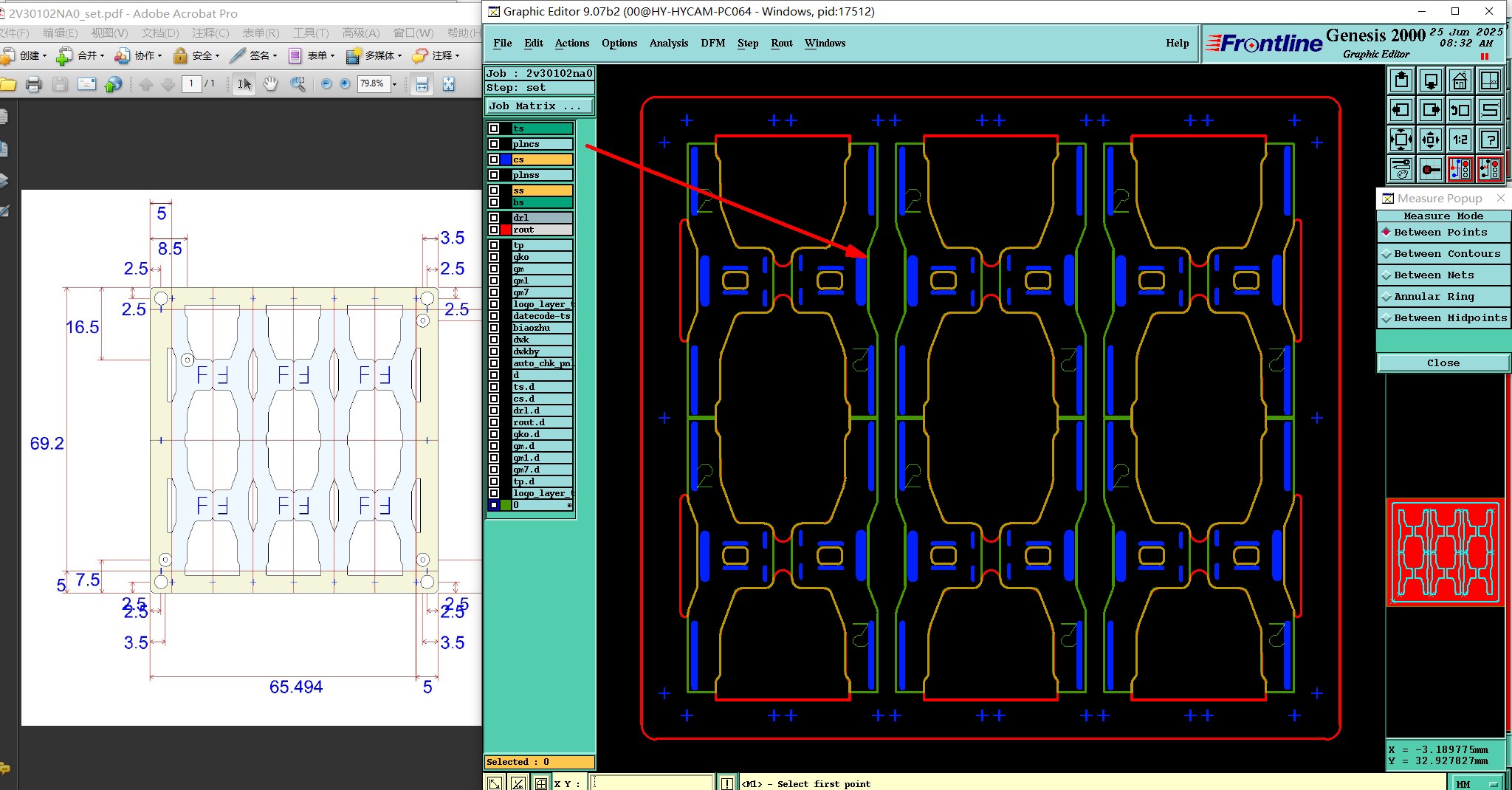Viewport: 1512px width, 790px height.
Task: Select Between Points measure mode
Action: (1443, 232)
